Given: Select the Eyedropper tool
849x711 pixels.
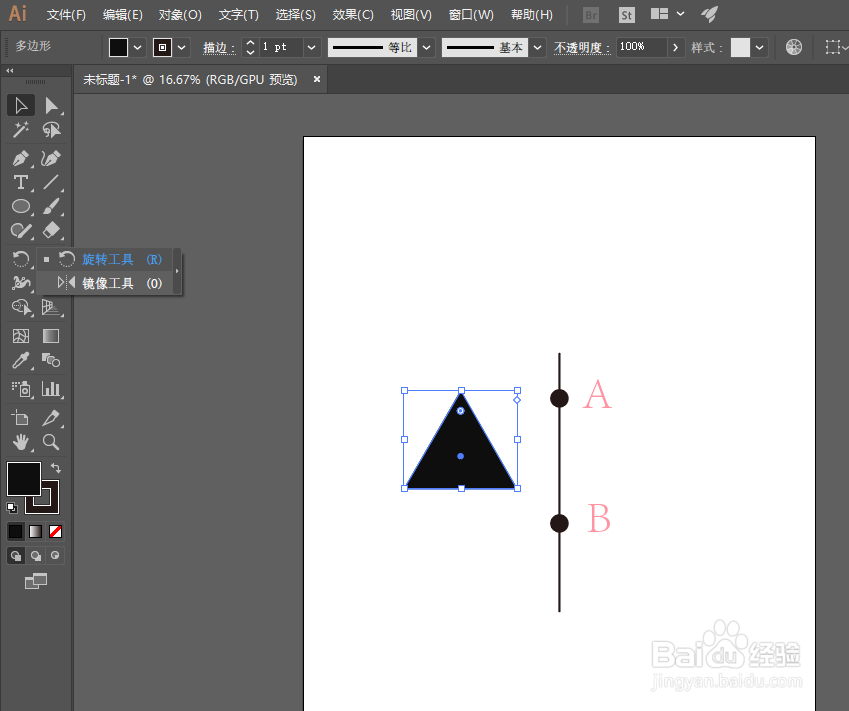Looking at the screenshot, I should pyautogui.click(x=21, y=360).
